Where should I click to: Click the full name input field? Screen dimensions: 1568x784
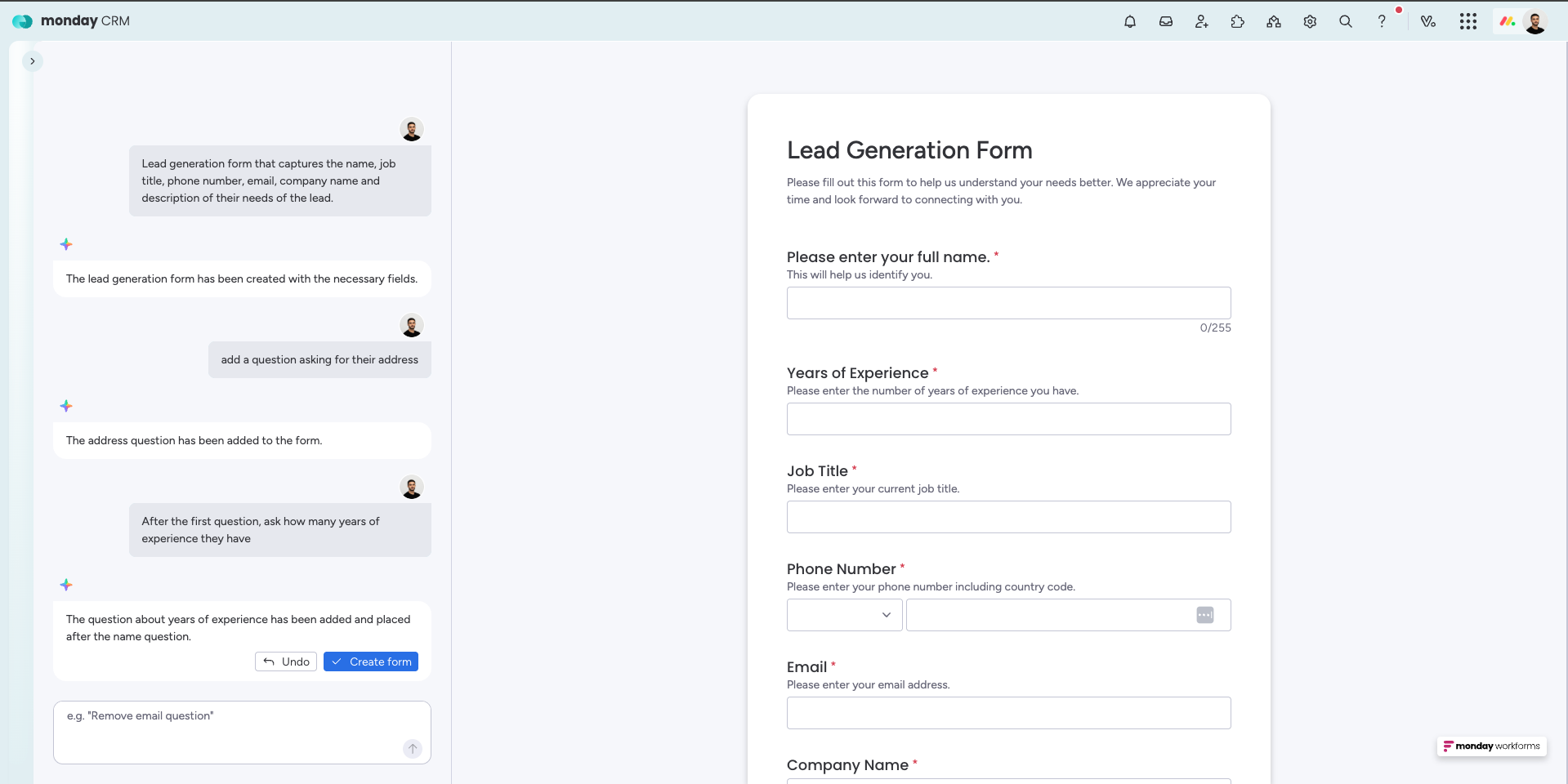click(1008, 303)
